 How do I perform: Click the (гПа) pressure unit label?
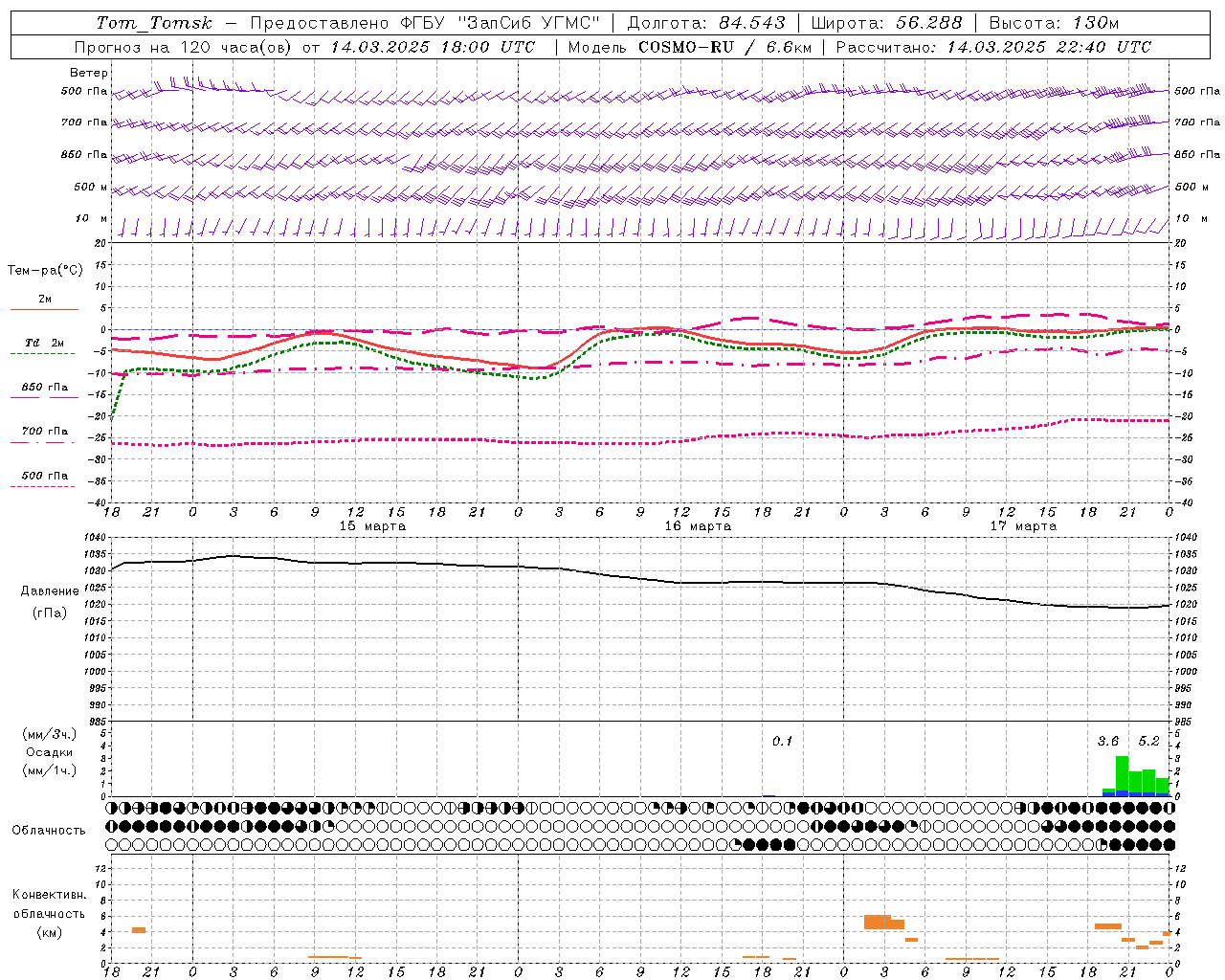(50, 613)
